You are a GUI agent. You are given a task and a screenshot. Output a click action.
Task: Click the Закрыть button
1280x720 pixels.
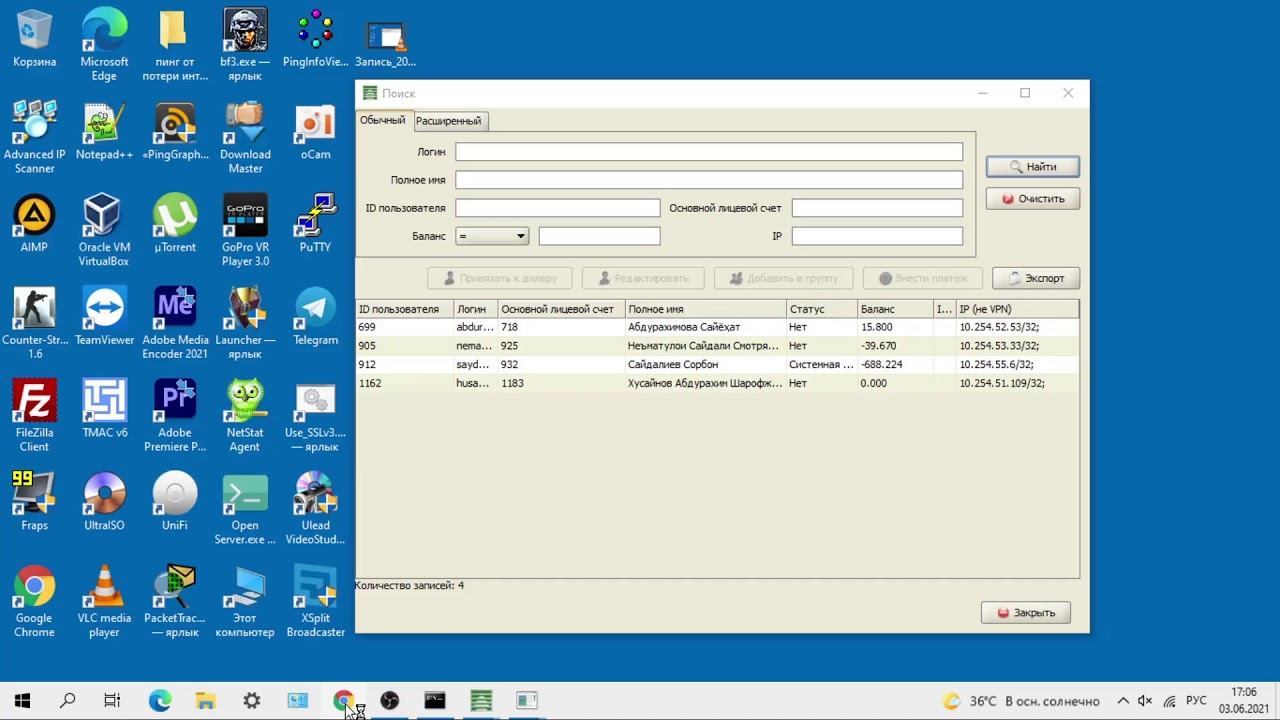point(1025,613)
